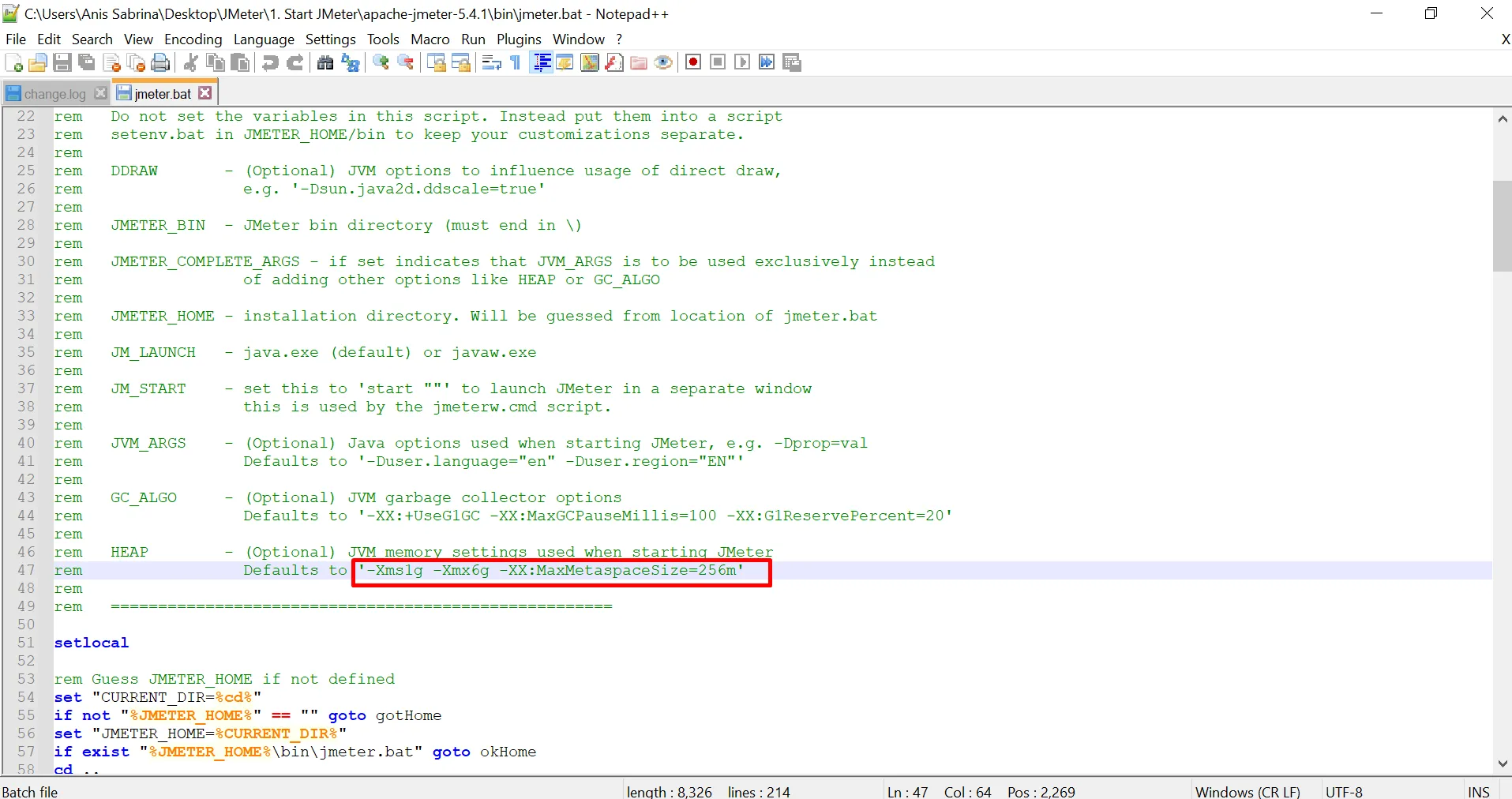Save the current recorded macro icon
1512x799 pixels.
pyautogui.click(x=792, y=62)
